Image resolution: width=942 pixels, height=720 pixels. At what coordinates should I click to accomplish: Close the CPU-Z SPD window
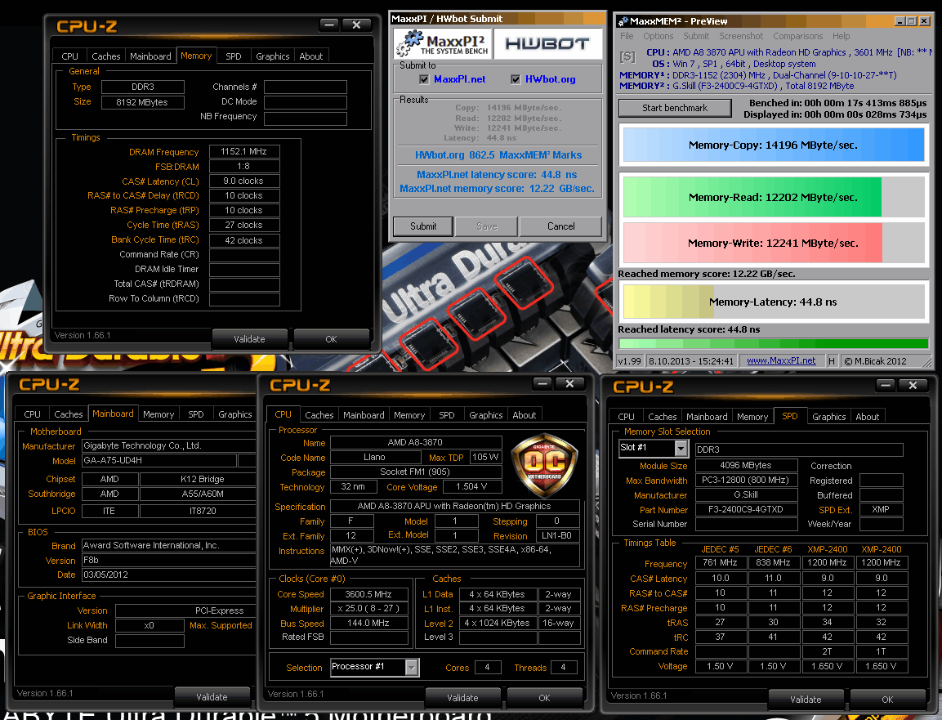coord(913,385)
